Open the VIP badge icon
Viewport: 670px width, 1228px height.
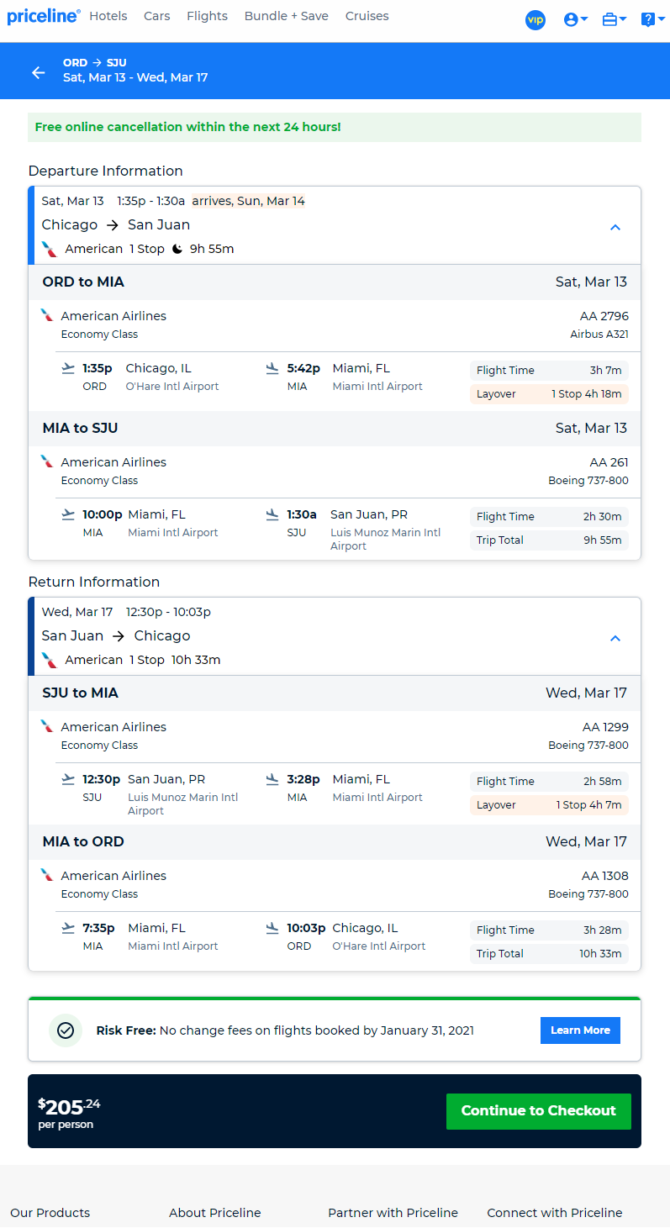pyautogui.click(x=535, y=19)
